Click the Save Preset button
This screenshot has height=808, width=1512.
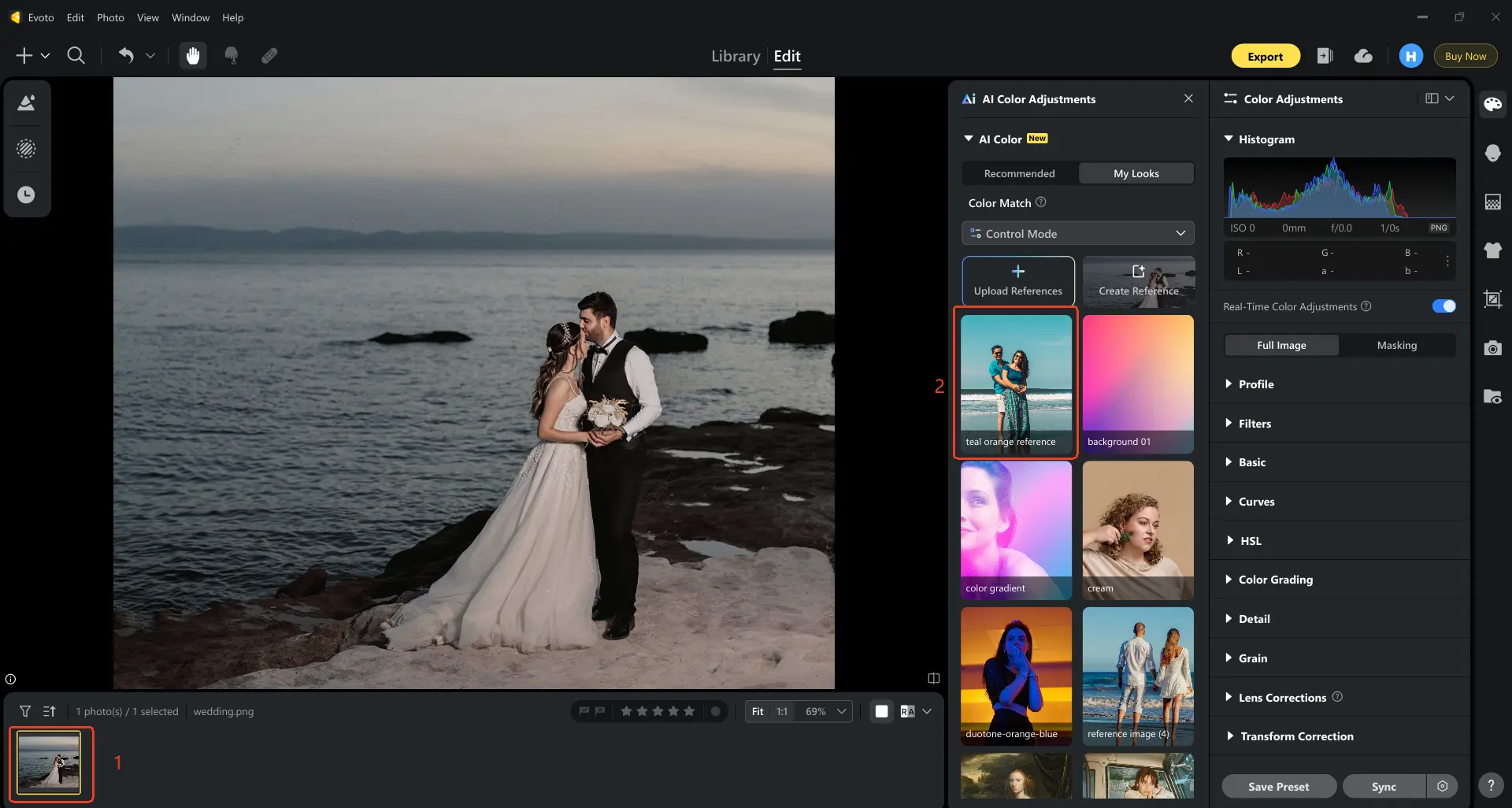1278,786
